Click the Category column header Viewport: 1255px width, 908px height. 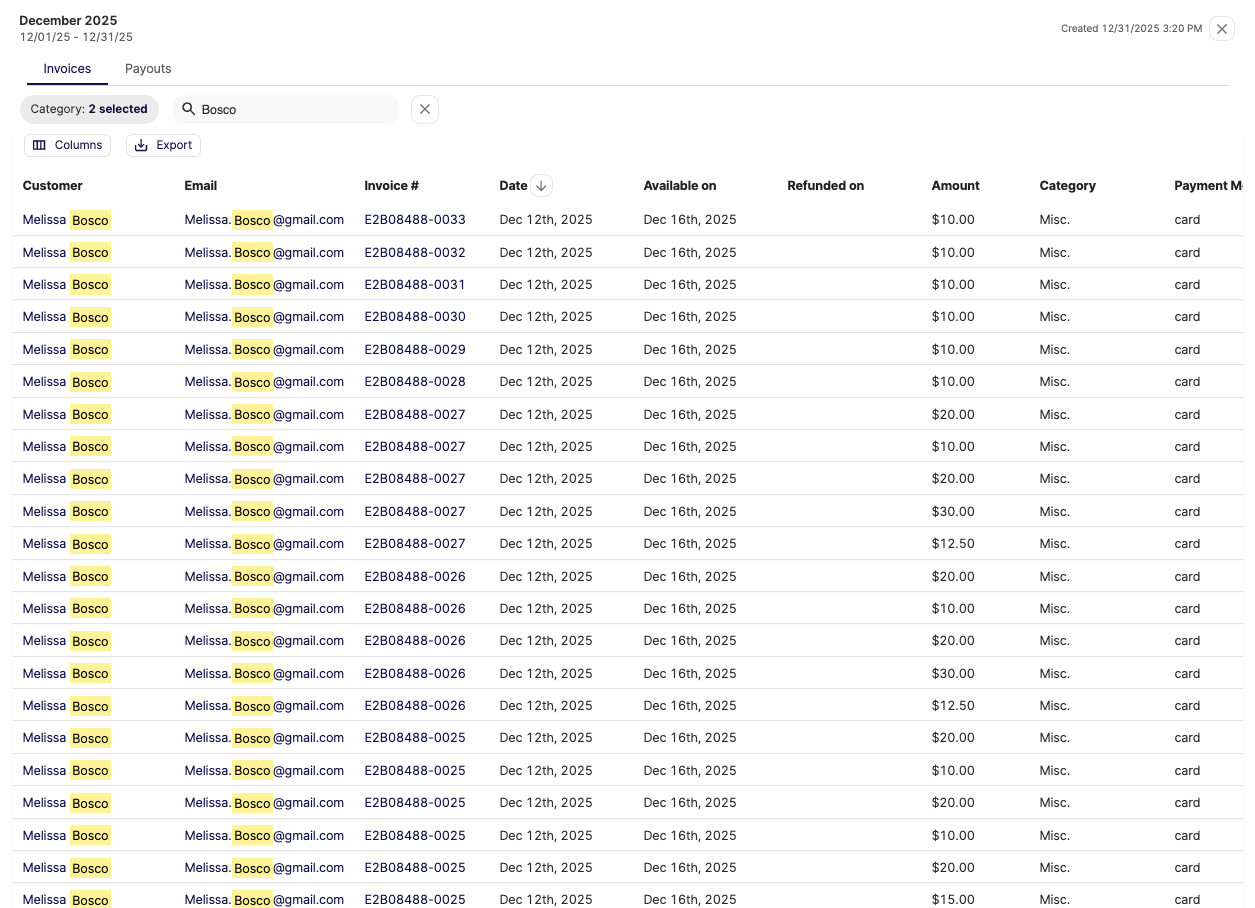[1067, 185]
